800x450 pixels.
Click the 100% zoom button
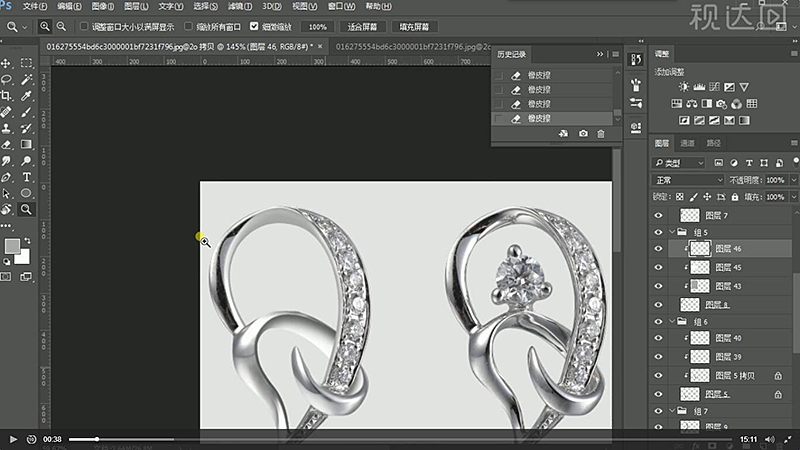point(317,27)
